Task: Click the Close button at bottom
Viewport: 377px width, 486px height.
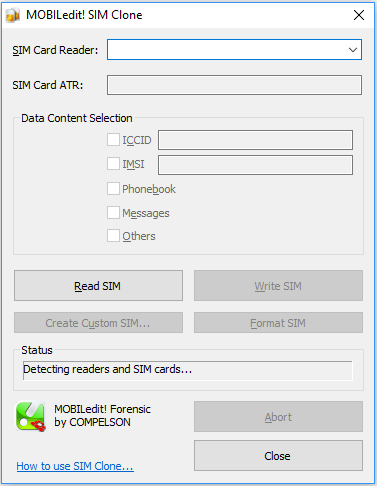Action: pyautogui.click(x=278, y=456)
